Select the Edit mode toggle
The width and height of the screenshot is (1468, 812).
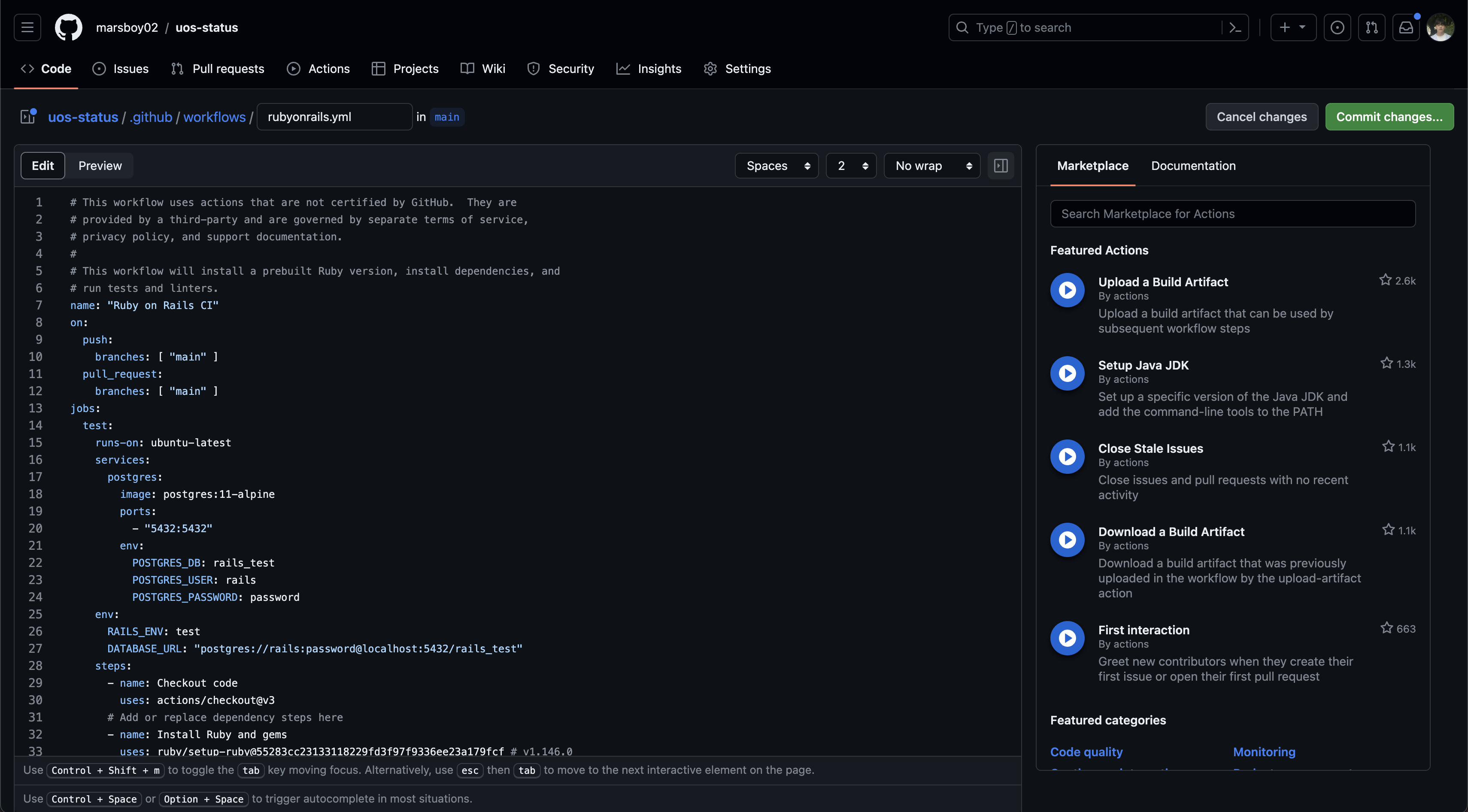tap(43, 166)
